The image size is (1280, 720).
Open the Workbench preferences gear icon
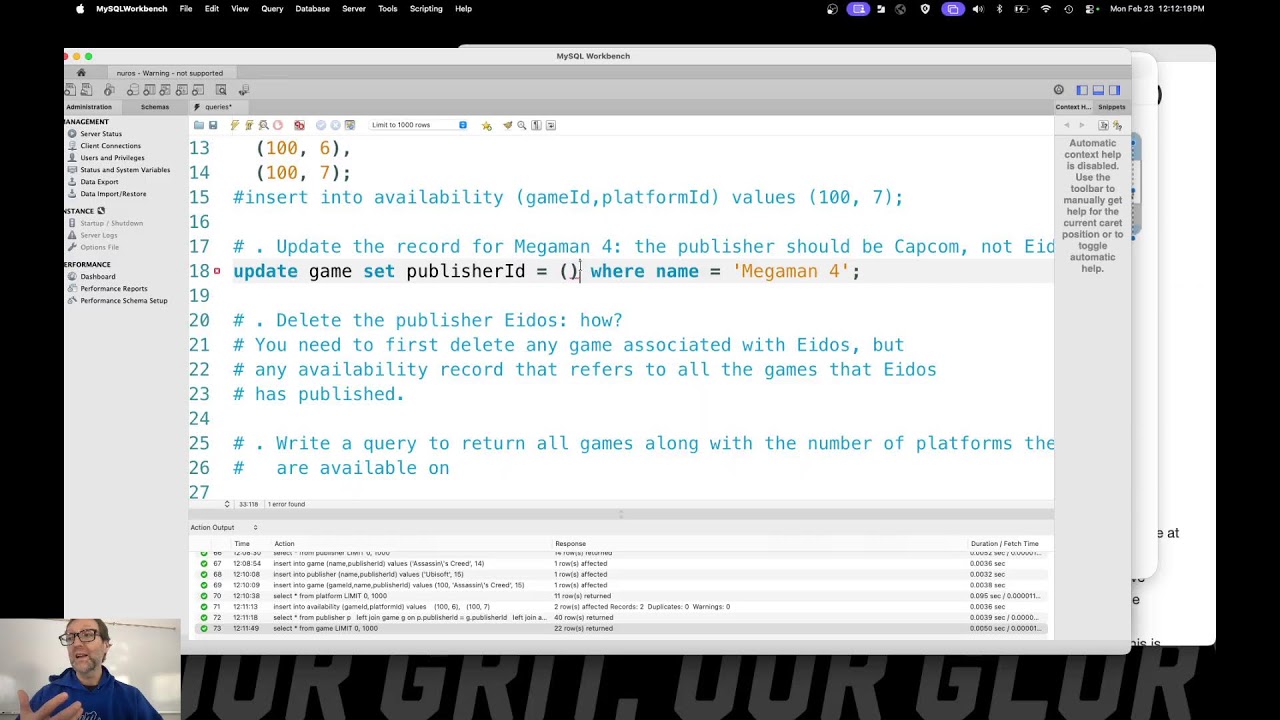coord(1059,90)
